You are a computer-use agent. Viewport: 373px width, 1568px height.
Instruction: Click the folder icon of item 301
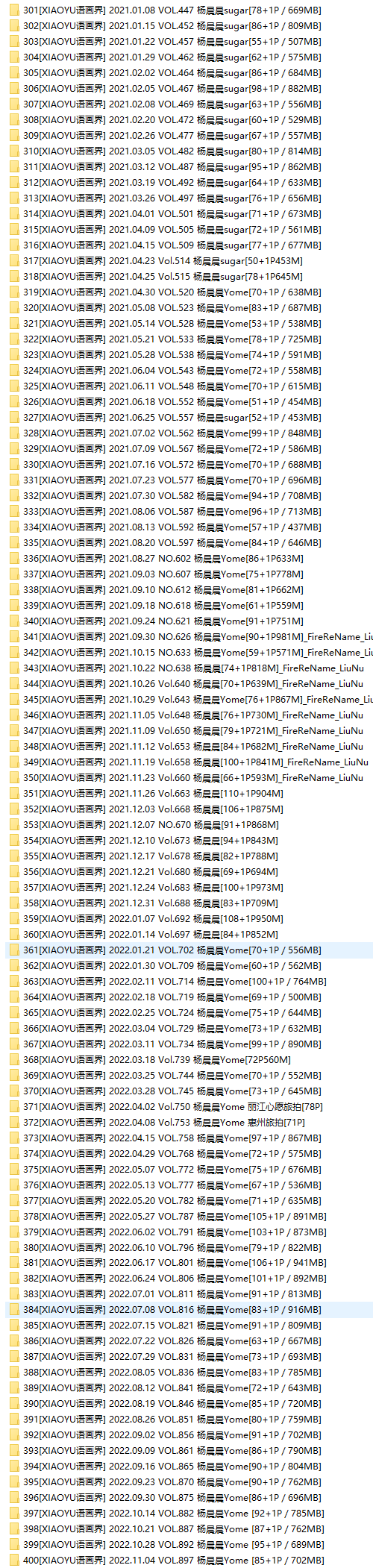click(x=14, y=10)
